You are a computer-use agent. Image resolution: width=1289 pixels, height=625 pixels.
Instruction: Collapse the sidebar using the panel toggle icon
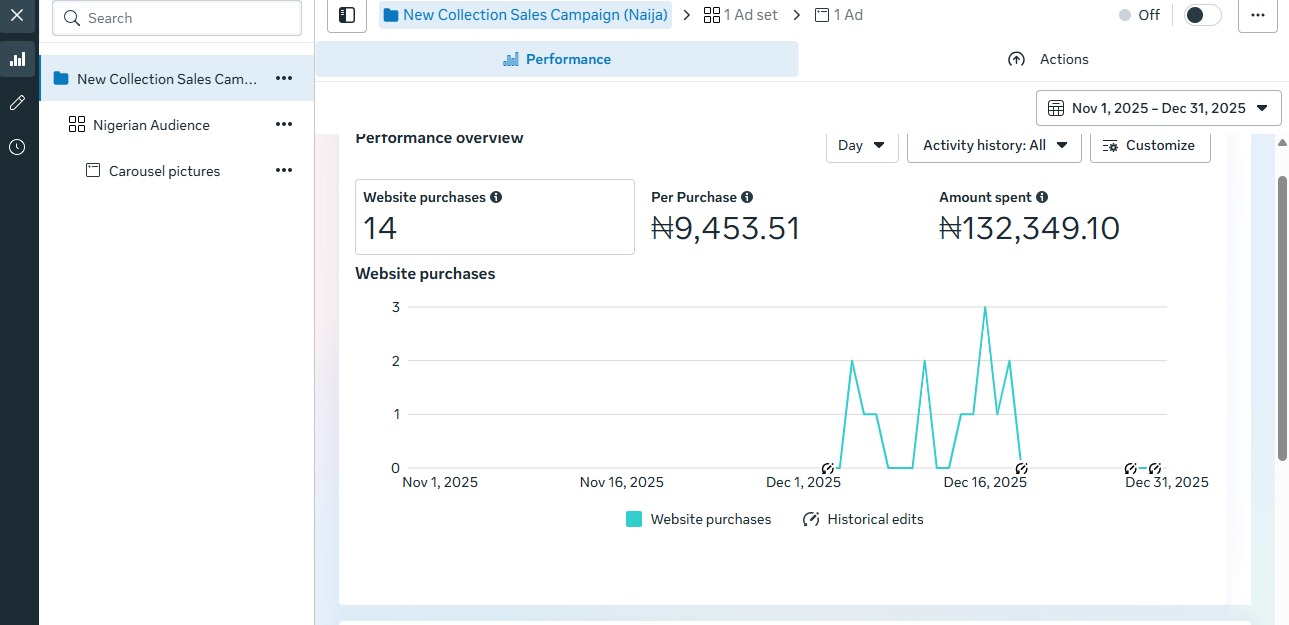(x=346, y=15)
